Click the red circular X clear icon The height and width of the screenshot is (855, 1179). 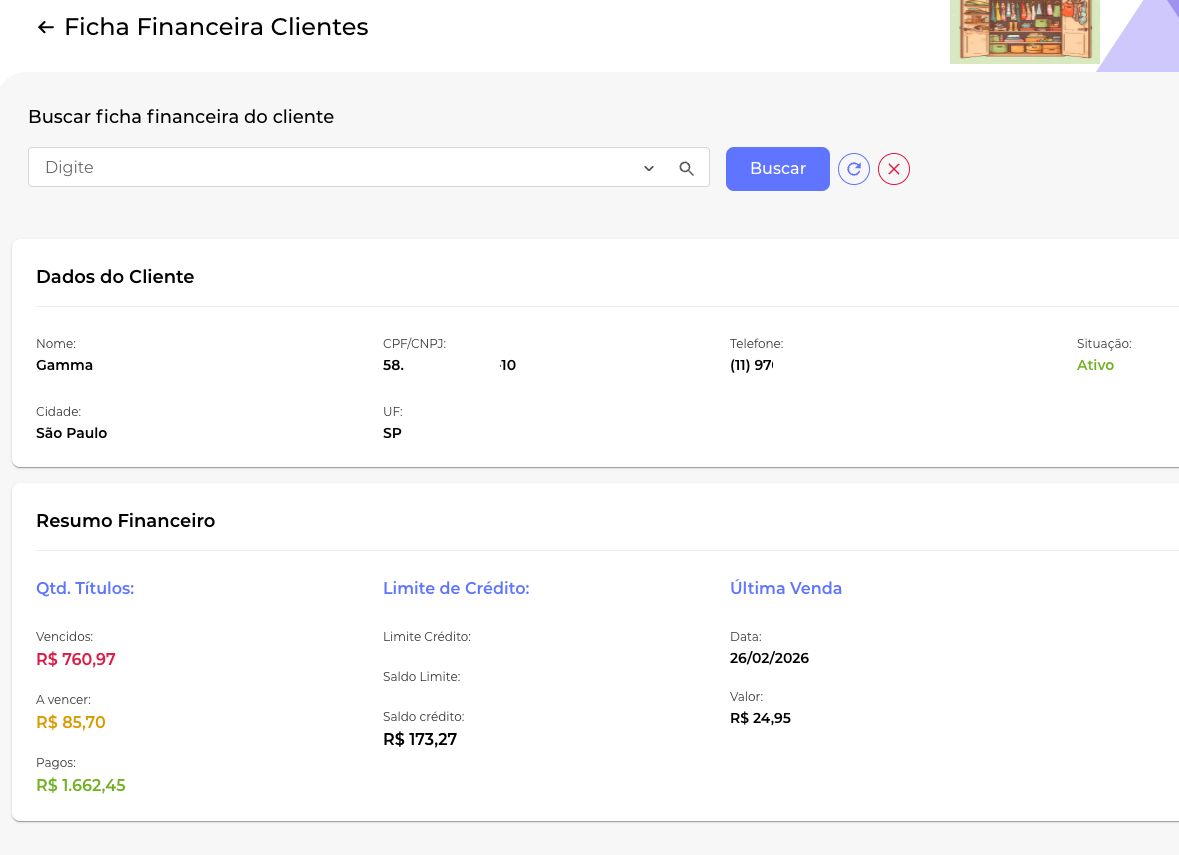894,169
